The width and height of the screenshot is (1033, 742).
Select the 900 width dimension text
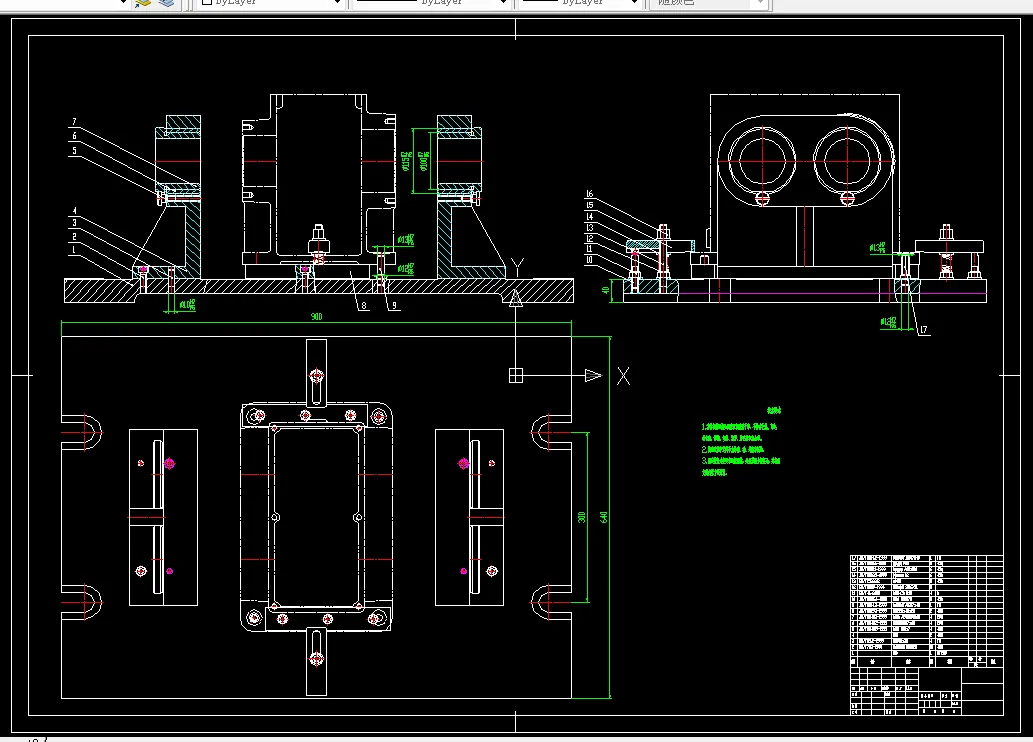[x=316, y=317]
